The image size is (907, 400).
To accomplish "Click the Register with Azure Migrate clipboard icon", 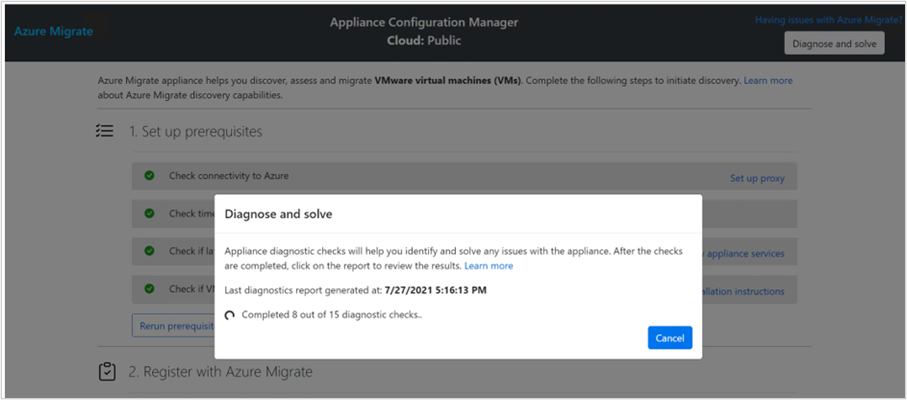I will tap(107, 372).
